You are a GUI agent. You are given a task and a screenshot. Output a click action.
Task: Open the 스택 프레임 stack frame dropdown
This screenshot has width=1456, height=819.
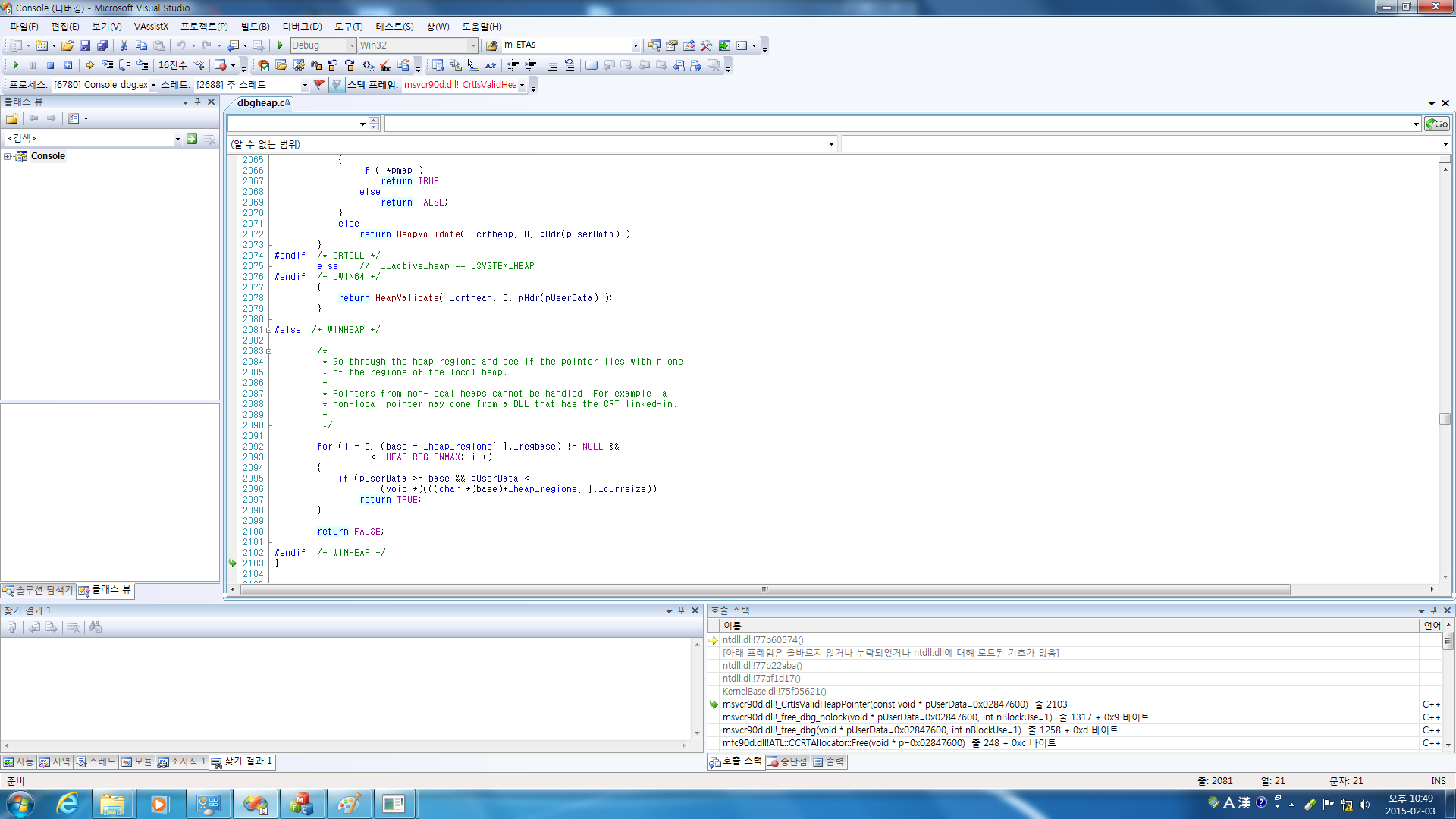(522, 85)
